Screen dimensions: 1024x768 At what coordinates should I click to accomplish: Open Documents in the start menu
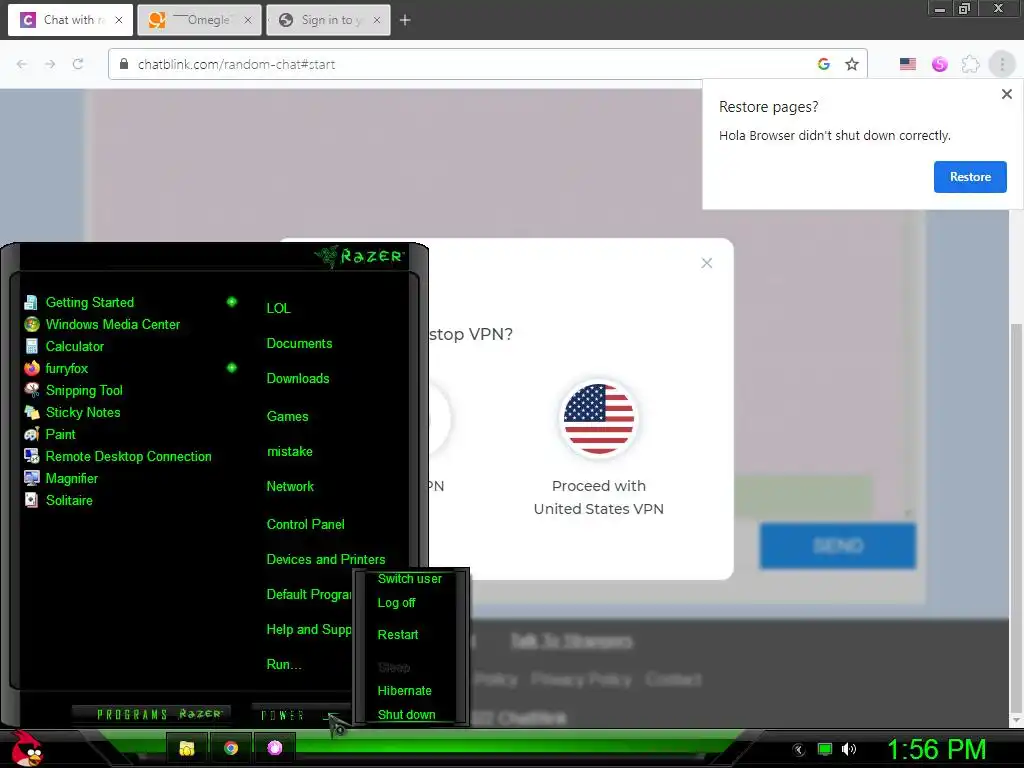pyautogui.click(x=299, y=344)
